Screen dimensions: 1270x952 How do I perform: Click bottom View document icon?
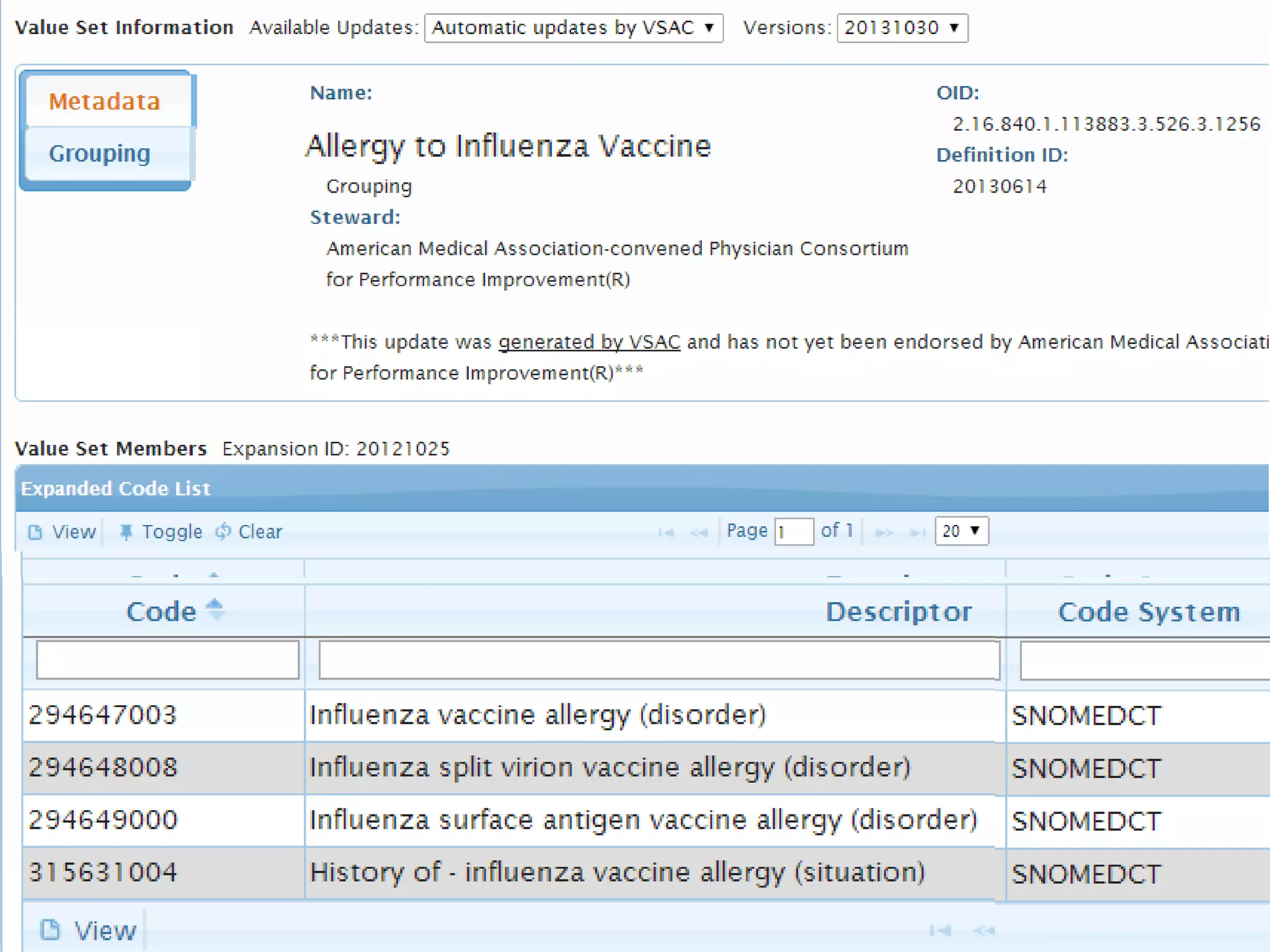50,930
